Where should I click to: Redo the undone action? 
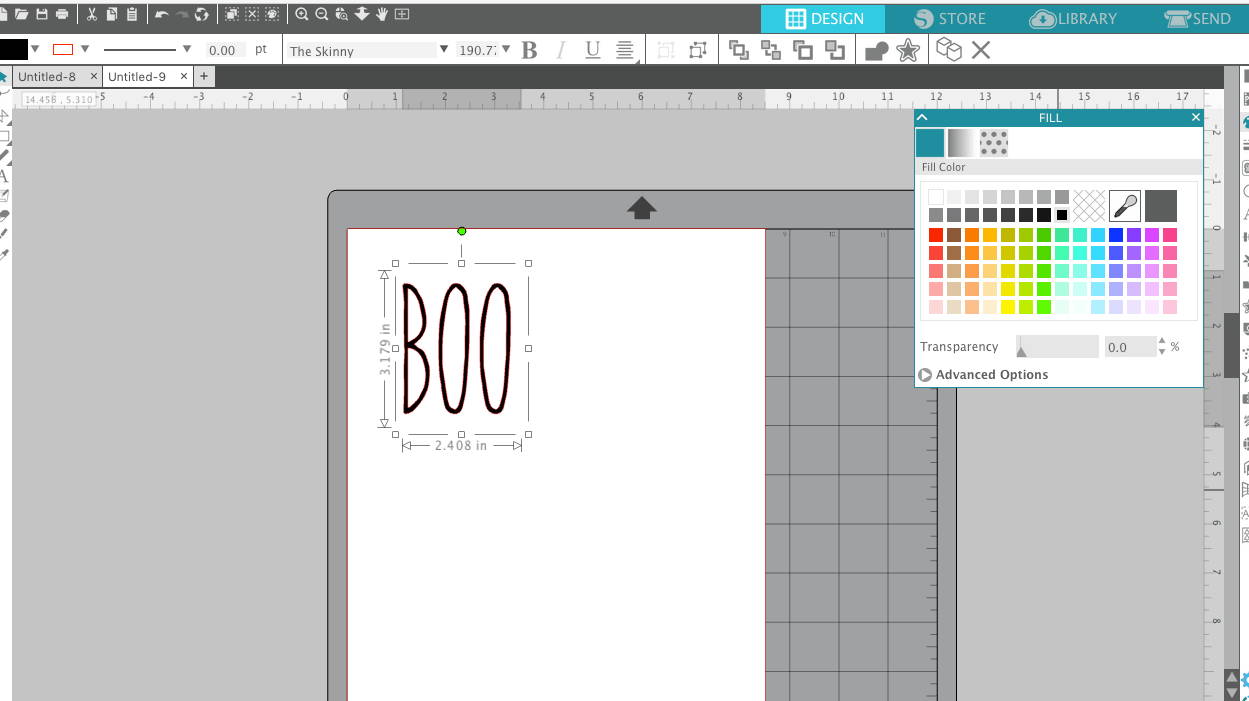pos(181,15)
